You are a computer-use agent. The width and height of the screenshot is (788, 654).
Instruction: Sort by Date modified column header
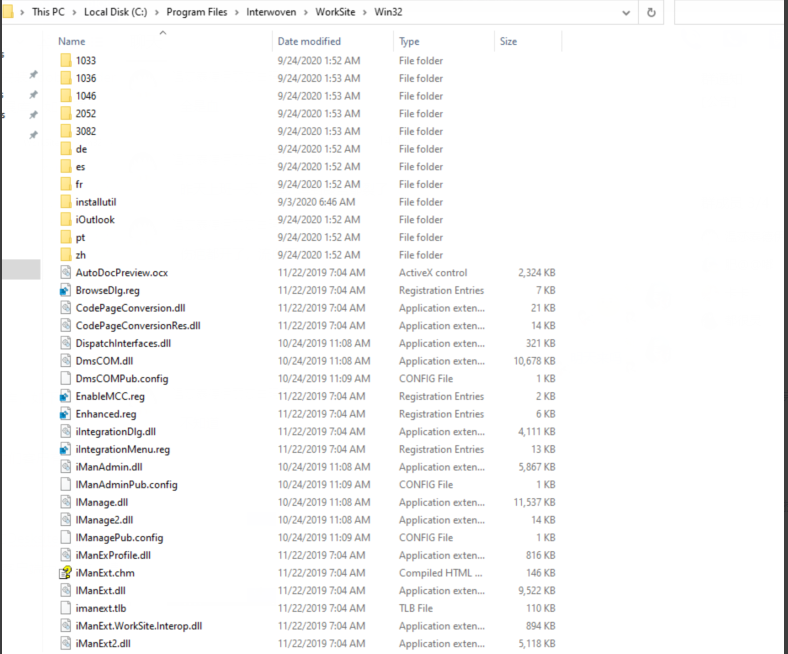coord(309,41)
